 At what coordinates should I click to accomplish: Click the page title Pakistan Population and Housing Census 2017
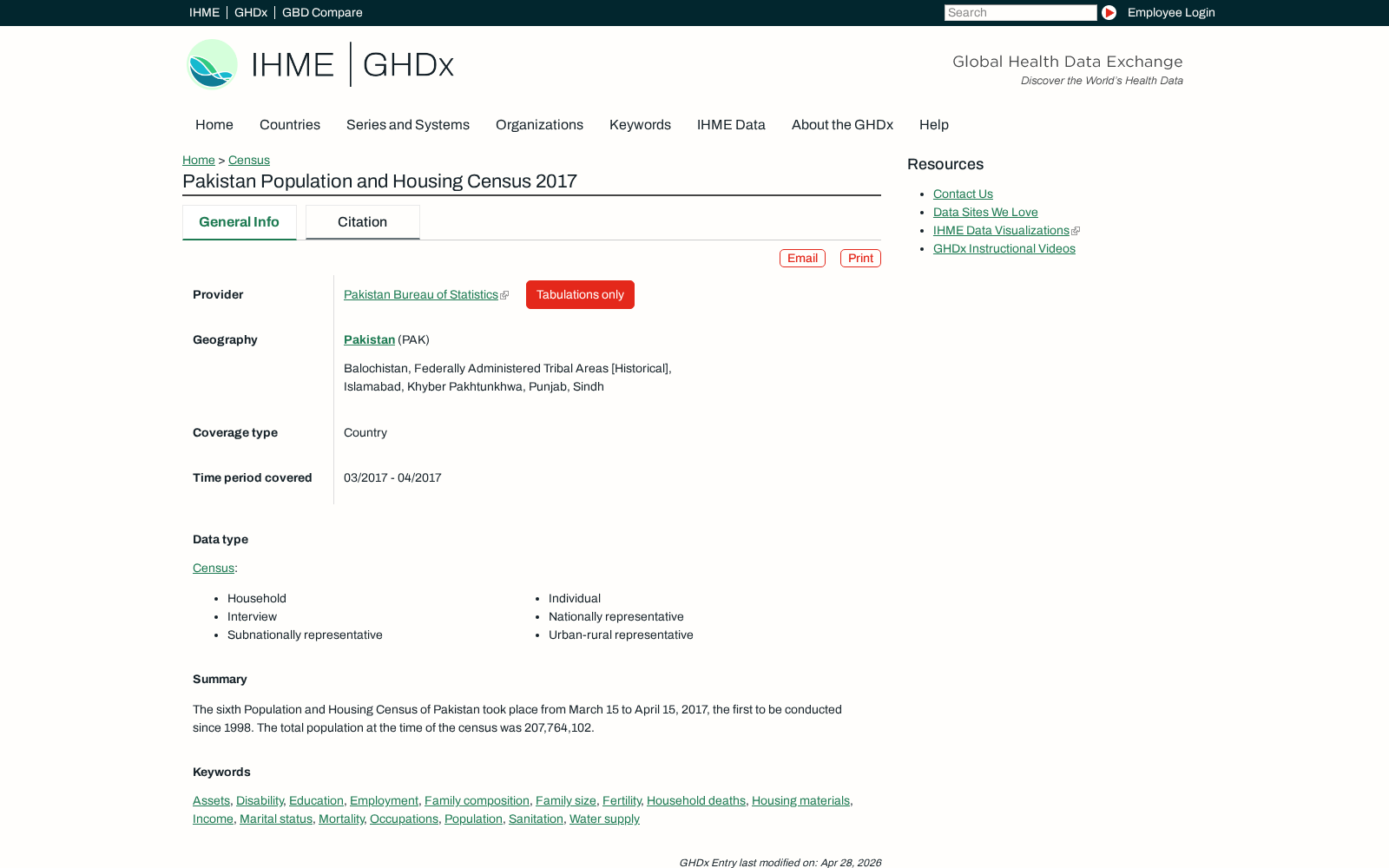pyautogui.click(x=379, y=181)
